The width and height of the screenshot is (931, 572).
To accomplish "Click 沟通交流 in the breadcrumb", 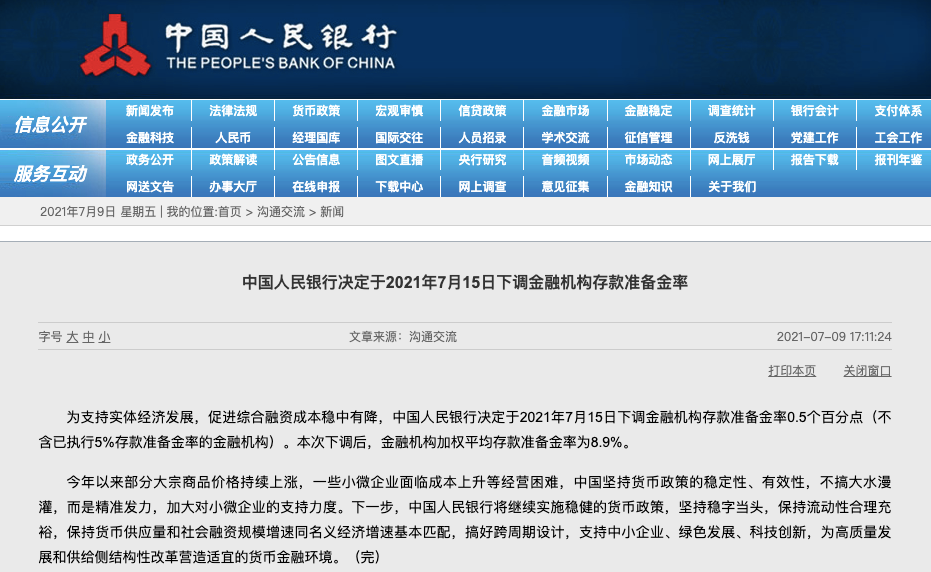I will pos(281,212).
